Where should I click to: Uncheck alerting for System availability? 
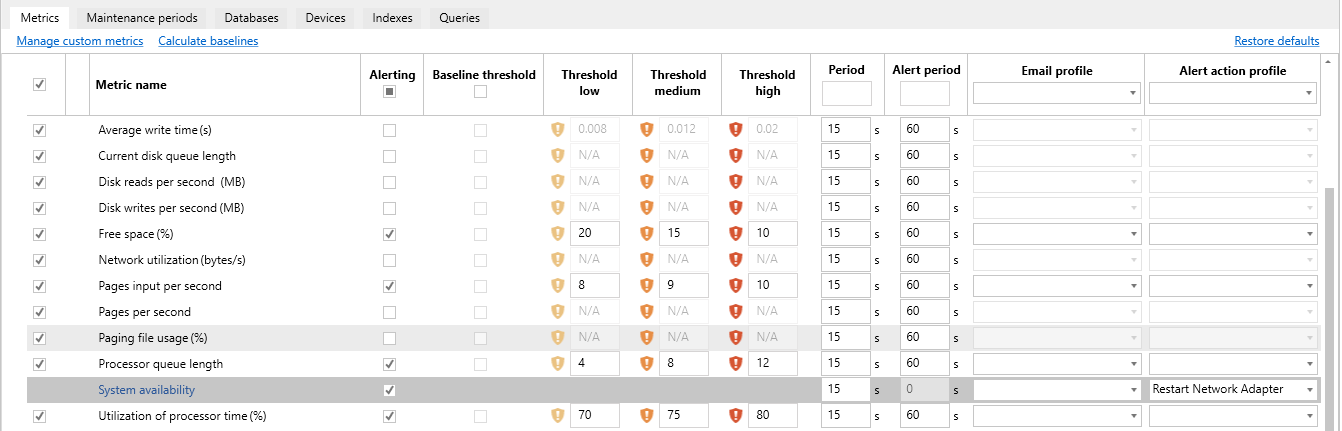[389, 390]
